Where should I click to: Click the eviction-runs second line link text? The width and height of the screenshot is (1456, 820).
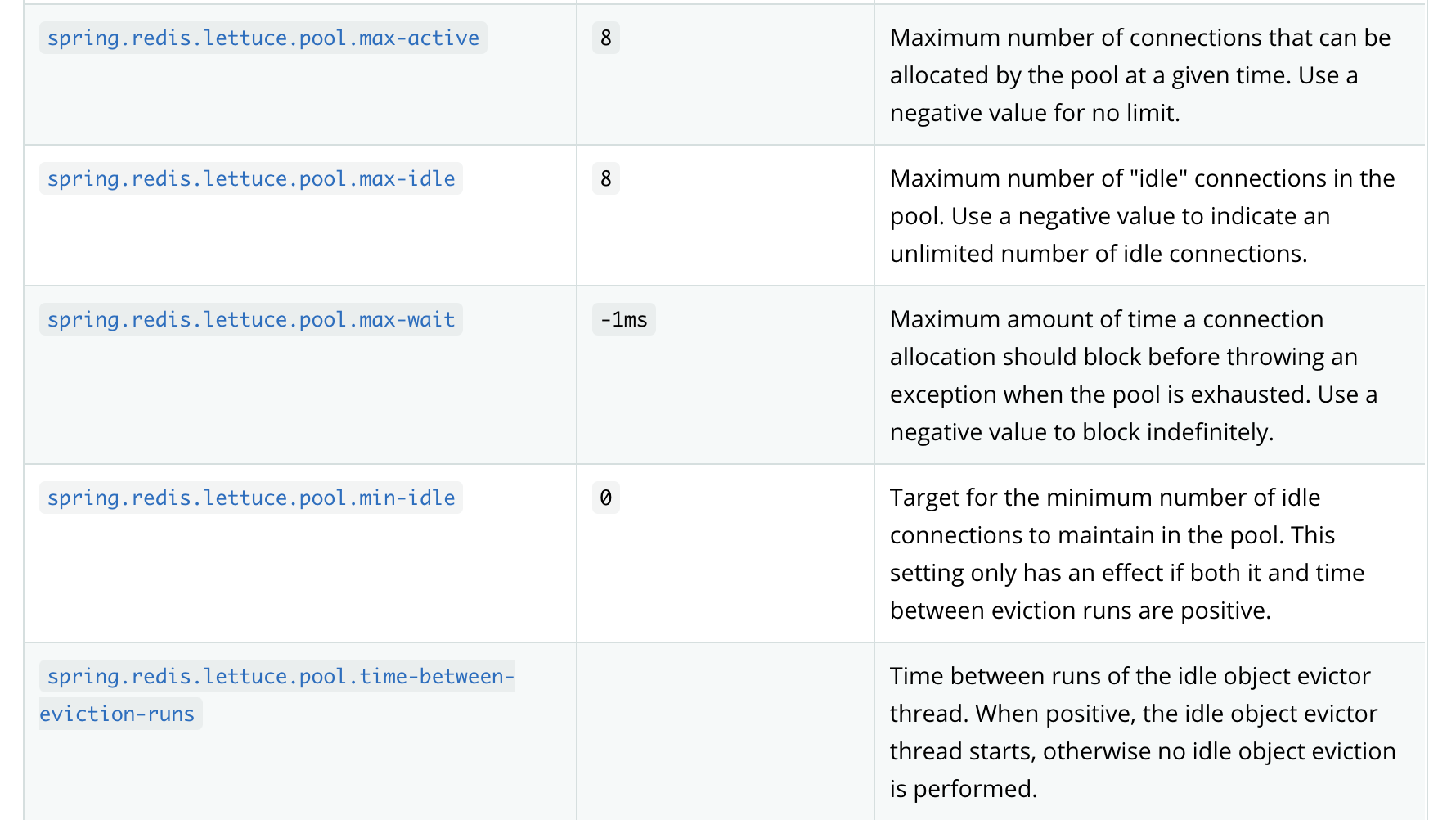point(117,714)
